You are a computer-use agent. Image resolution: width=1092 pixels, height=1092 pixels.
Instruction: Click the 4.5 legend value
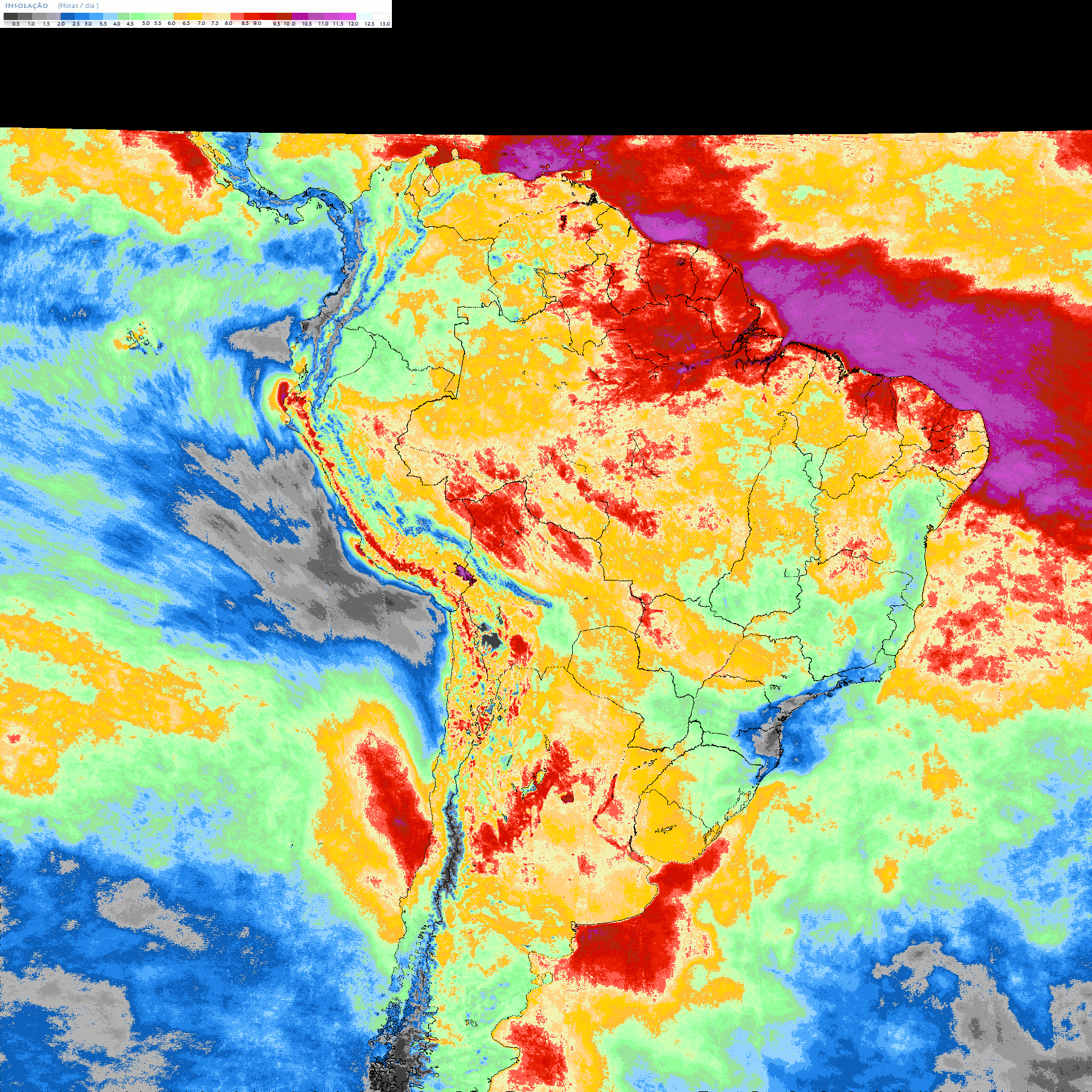click(130, 24)
